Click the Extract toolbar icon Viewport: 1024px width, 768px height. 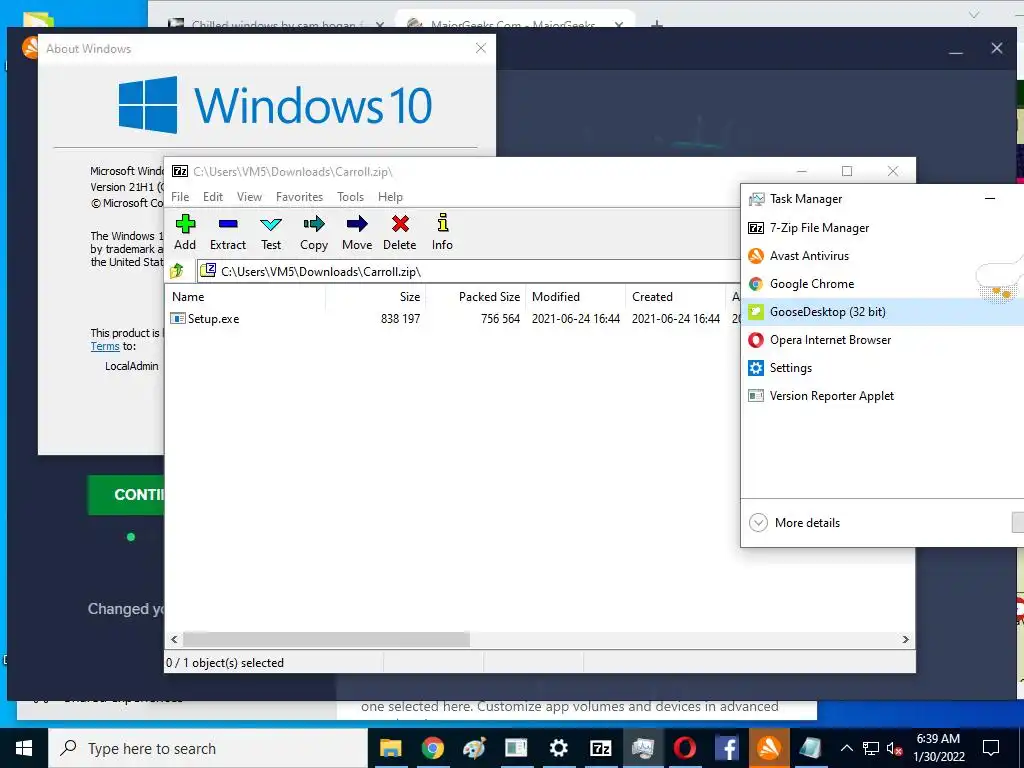point(228,232)
